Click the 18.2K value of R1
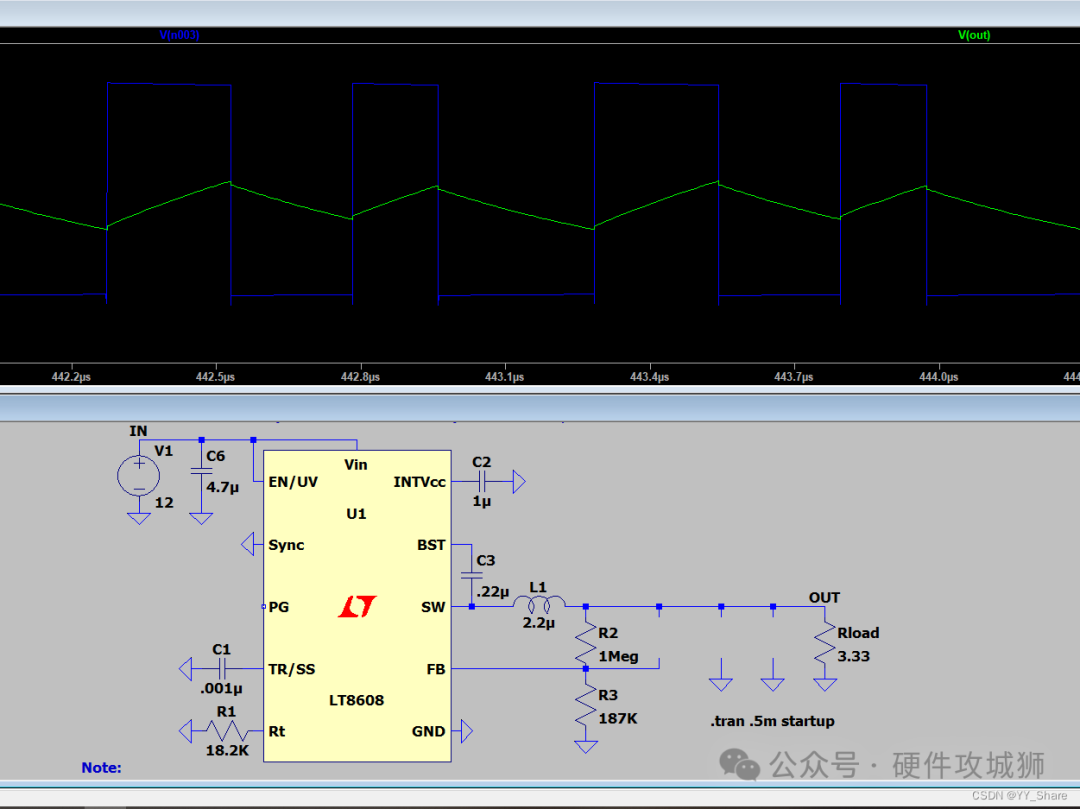Viewport: 1080px width, 809px height. click(x=227, y=750)
